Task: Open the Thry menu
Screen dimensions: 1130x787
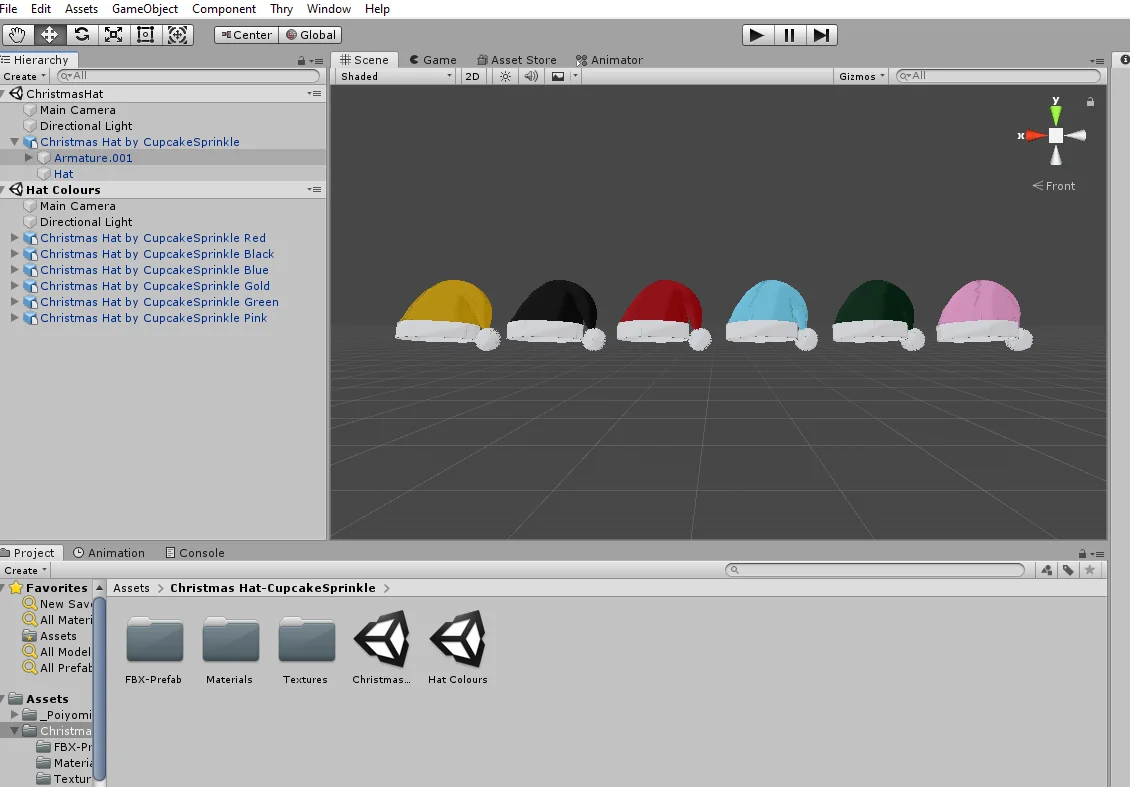Action: coord(281,9)
